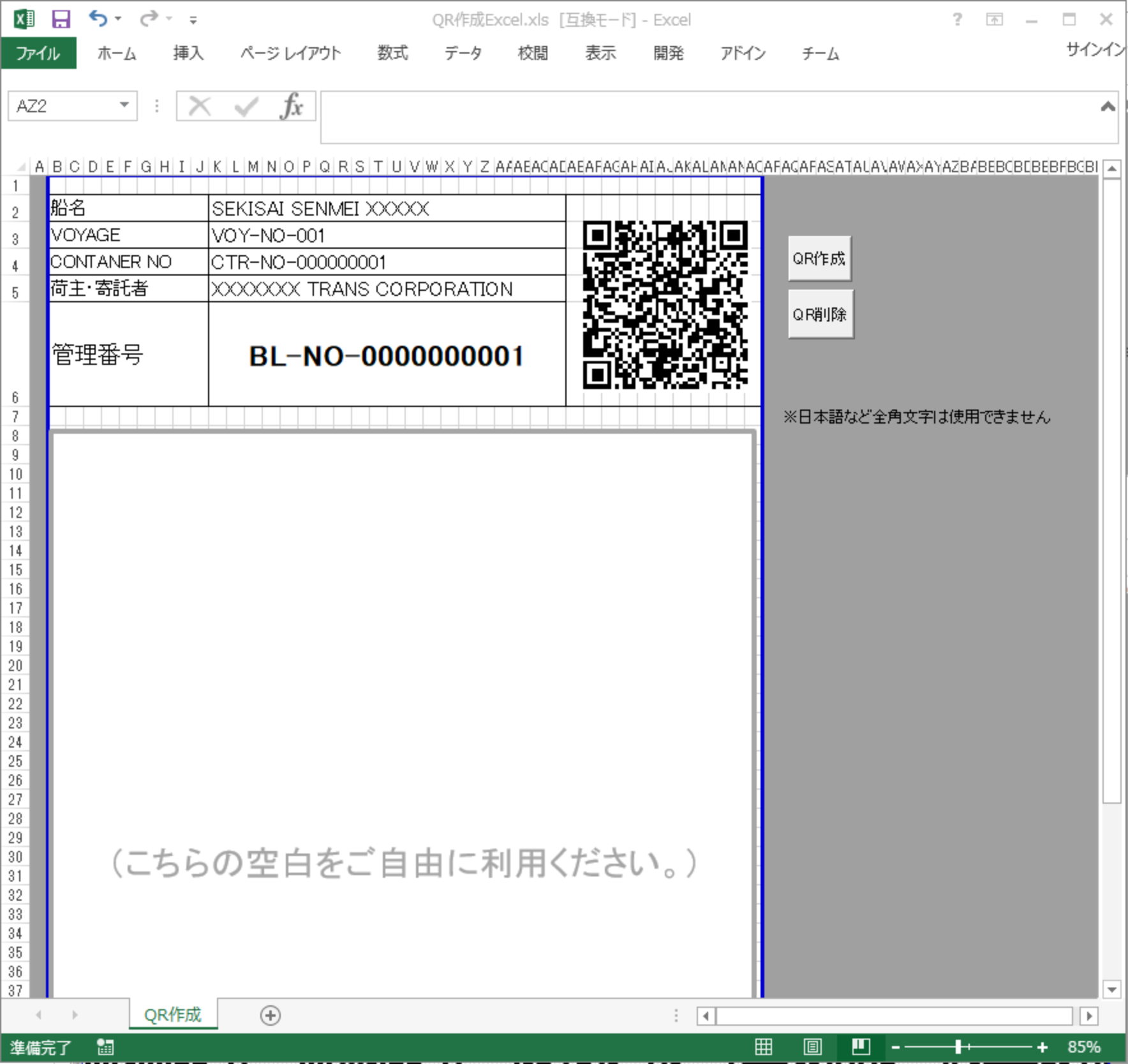Screen dimensions: 1128x1064
Task: Click the Redo arrow icon
Action: pyautogui.click(x=149, y=18)
